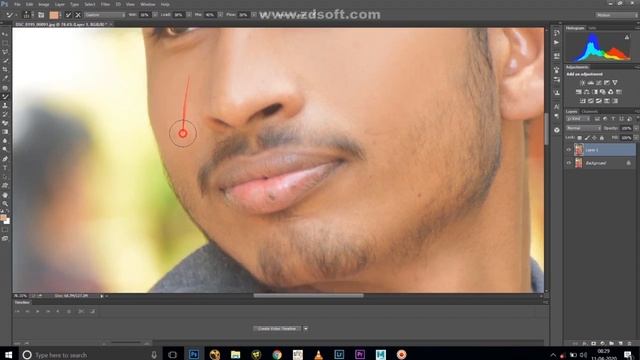Image resolution: width=640 pixels, height=360 pixels.
Task: Open the workspace switcher dropdown
Action: click(616, 15)
